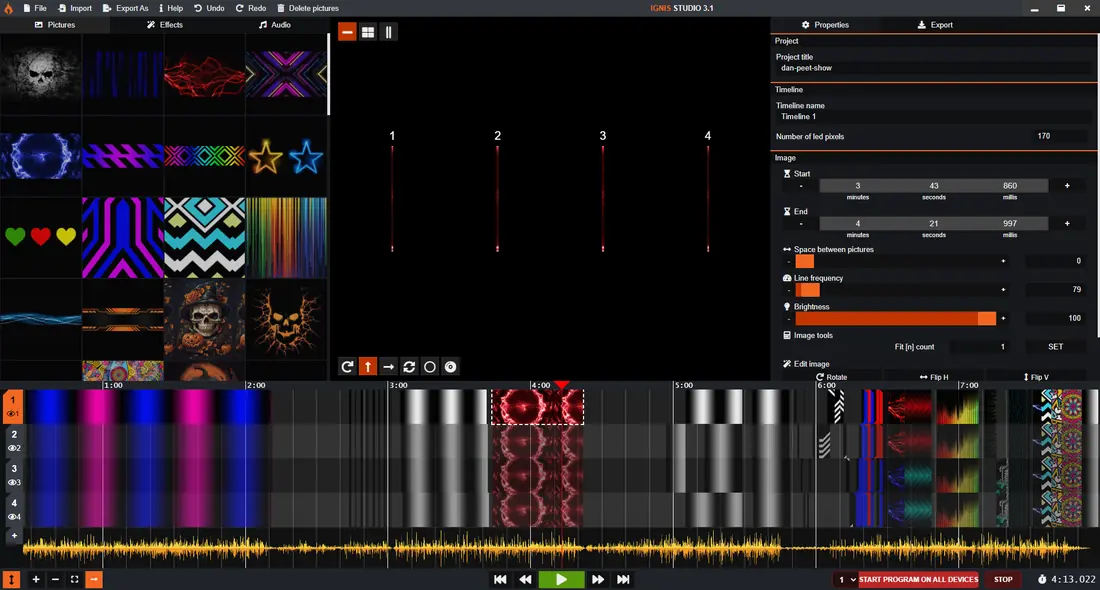Screen dimensions: 1100x590
Task: Click the Rotate image button
Action: pos(831,377)
